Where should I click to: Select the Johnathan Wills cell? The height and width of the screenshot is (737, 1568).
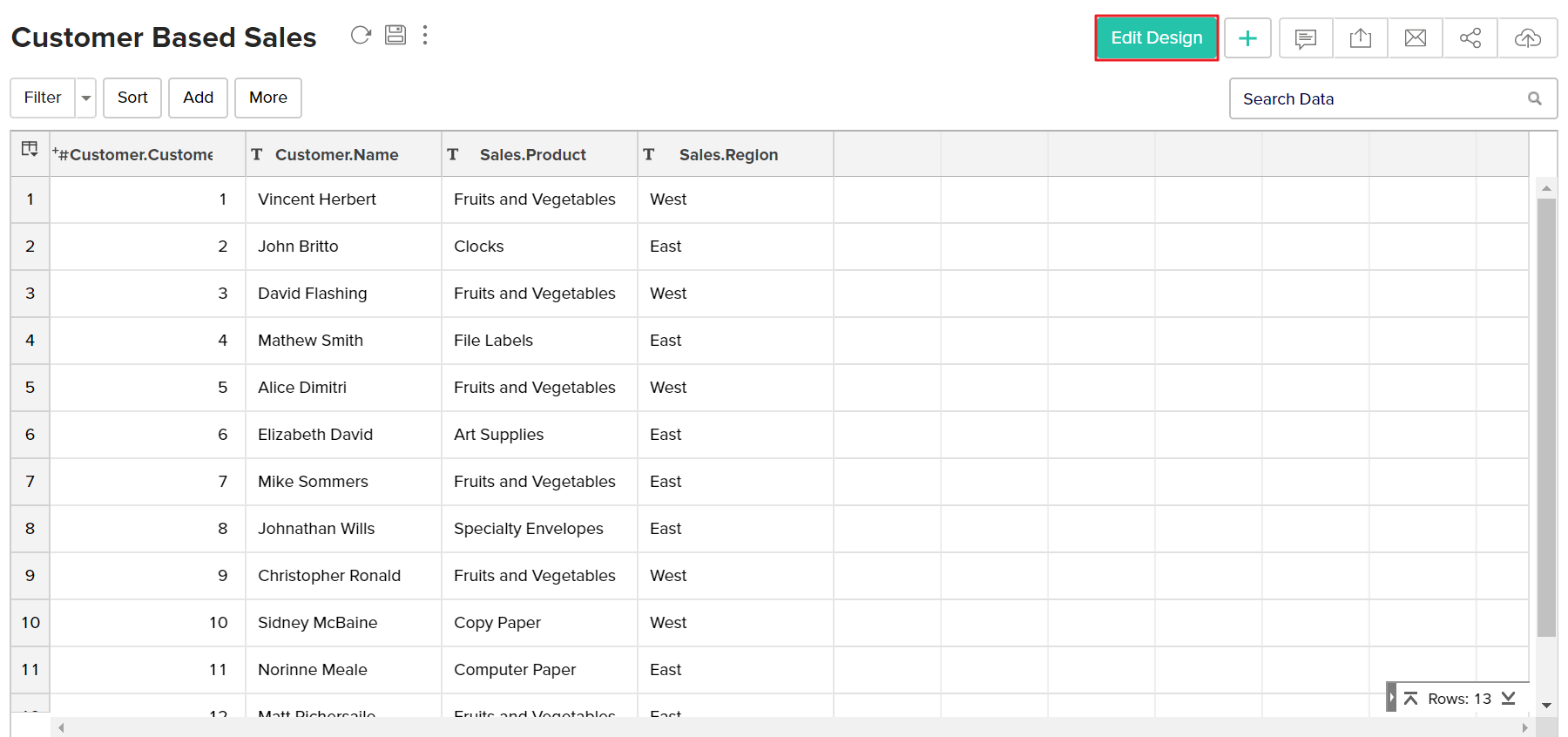344,529
